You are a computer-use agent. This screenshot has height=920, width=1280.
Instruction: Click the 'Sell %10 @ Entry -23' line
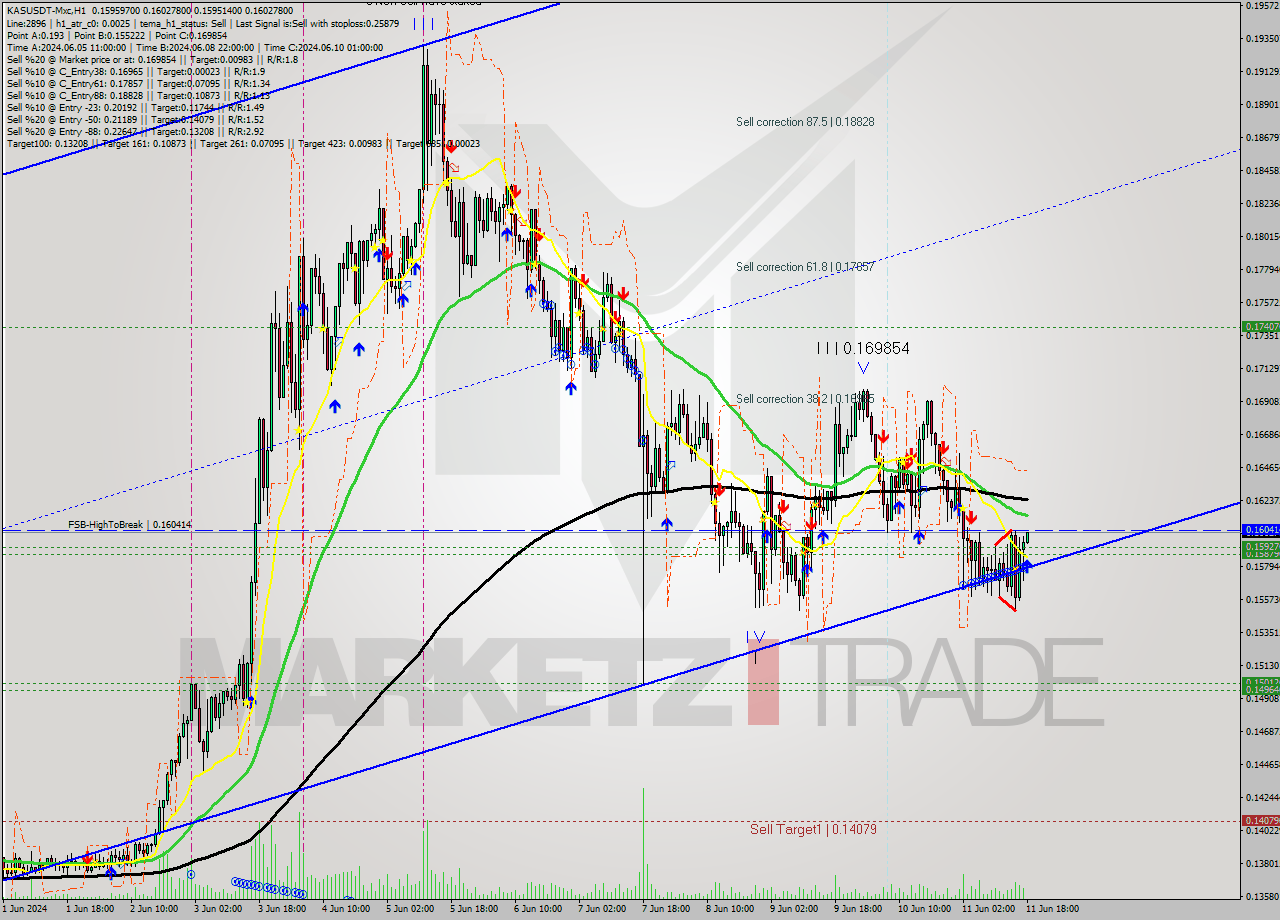135,108
